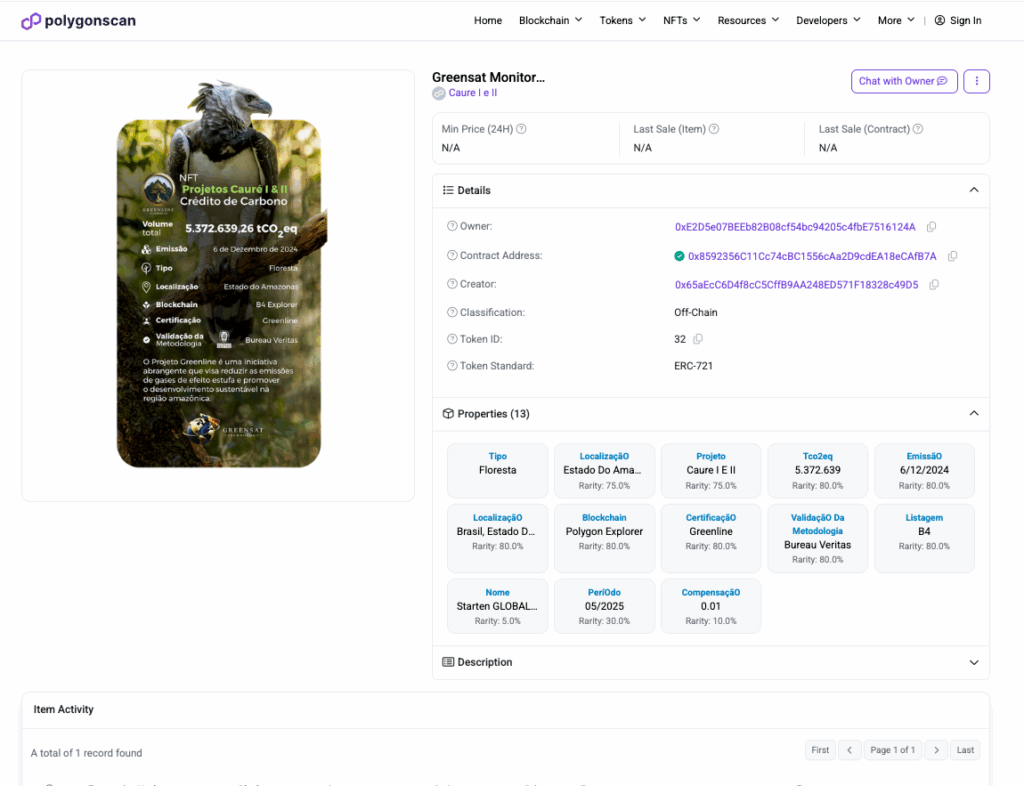Expand the Description section

pyautogui.click(x=974, y=662)
